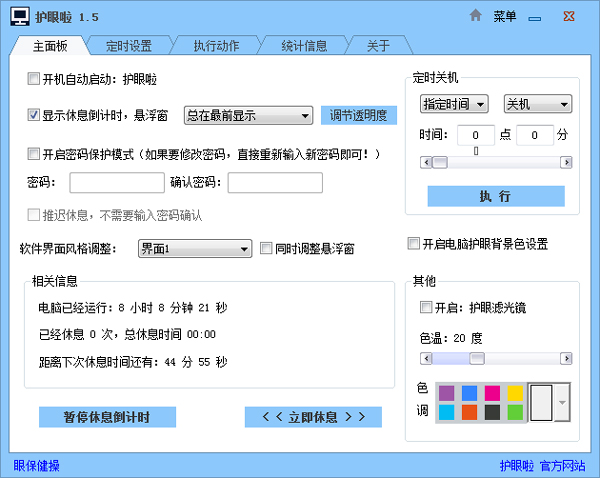Select the green color swatch

click(515, 413)
